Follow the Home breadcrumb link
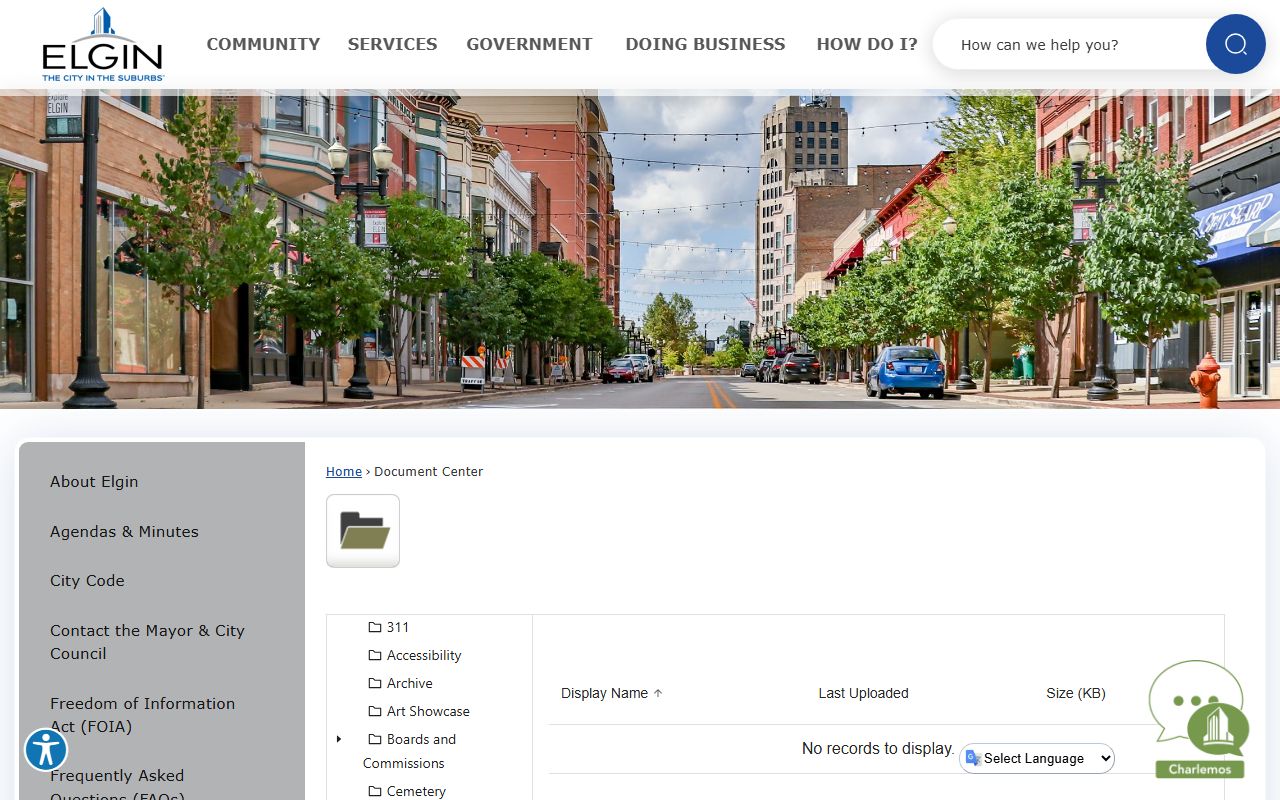The height and width of the screenshot is (800, 1280). pyautogui.click(x=344, y=471)
